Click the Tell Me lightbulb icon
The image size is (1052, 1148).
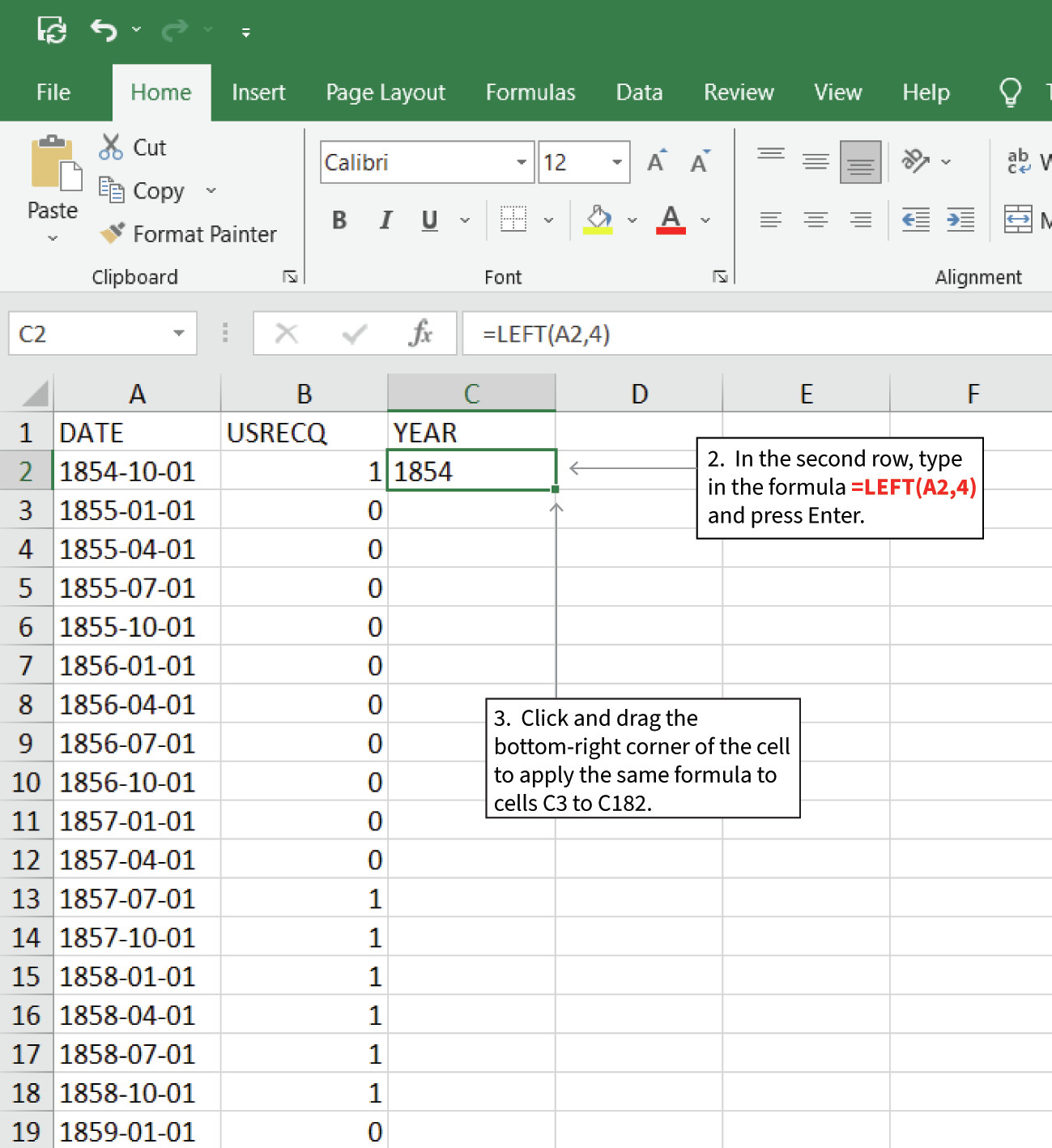[x=1010, y=92]
